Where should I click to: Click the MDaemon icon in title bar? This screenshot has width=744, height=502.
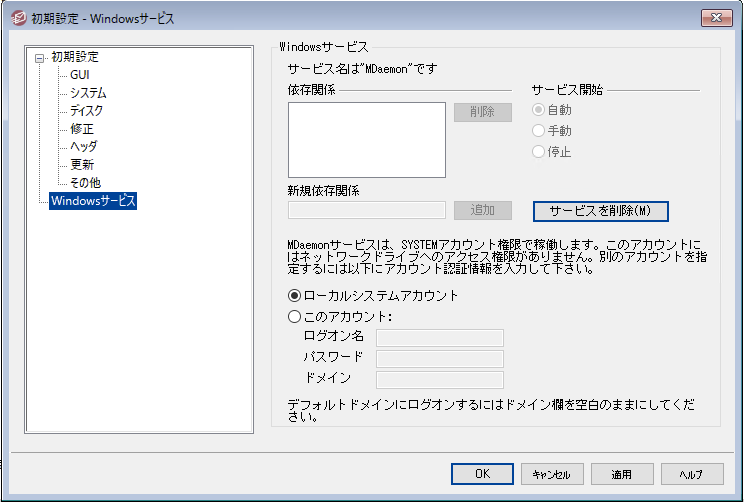click(17, 17)
